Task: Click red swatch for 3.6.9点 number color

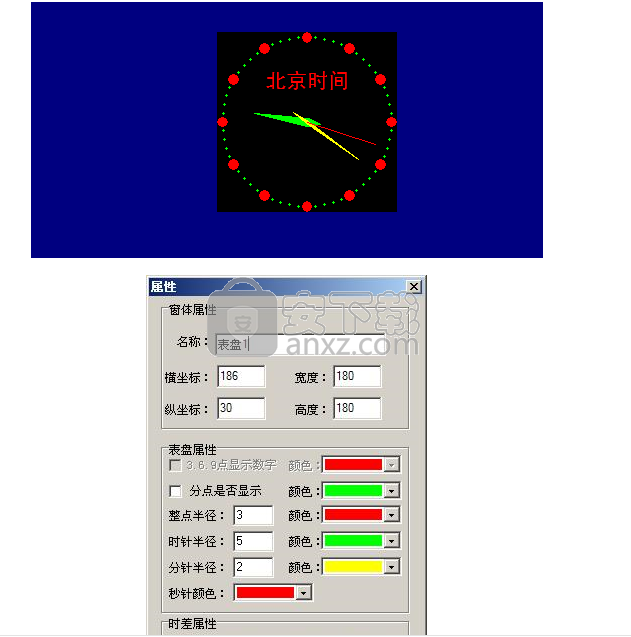Action: 353,465
